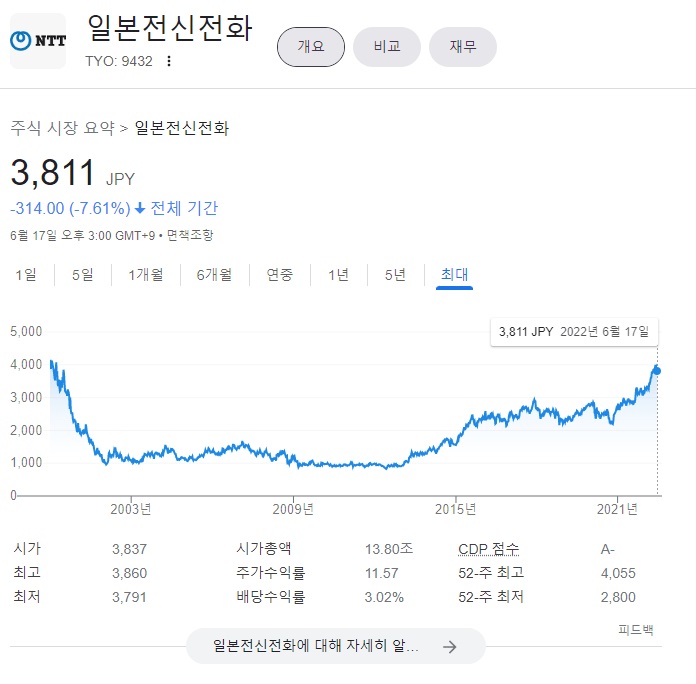Image resolution: width=696 pixels, height=684 pixels.
Task: Click the NTT company logo
Action: [37, 41]
